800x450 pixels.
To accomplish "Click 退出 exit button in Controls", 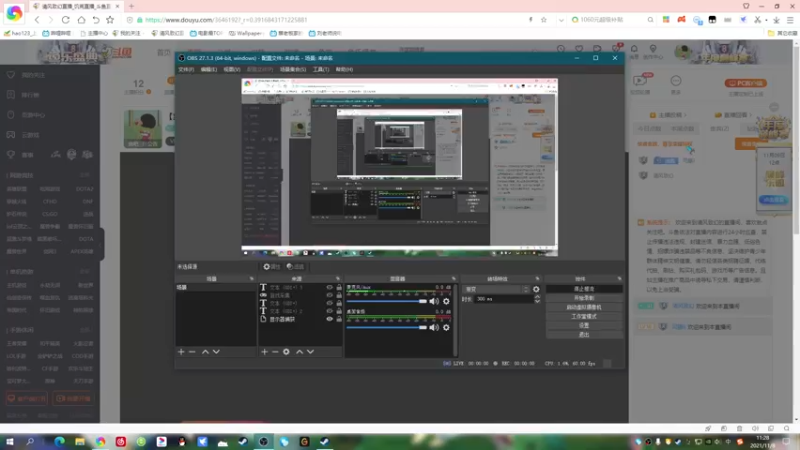I will 584,335.
